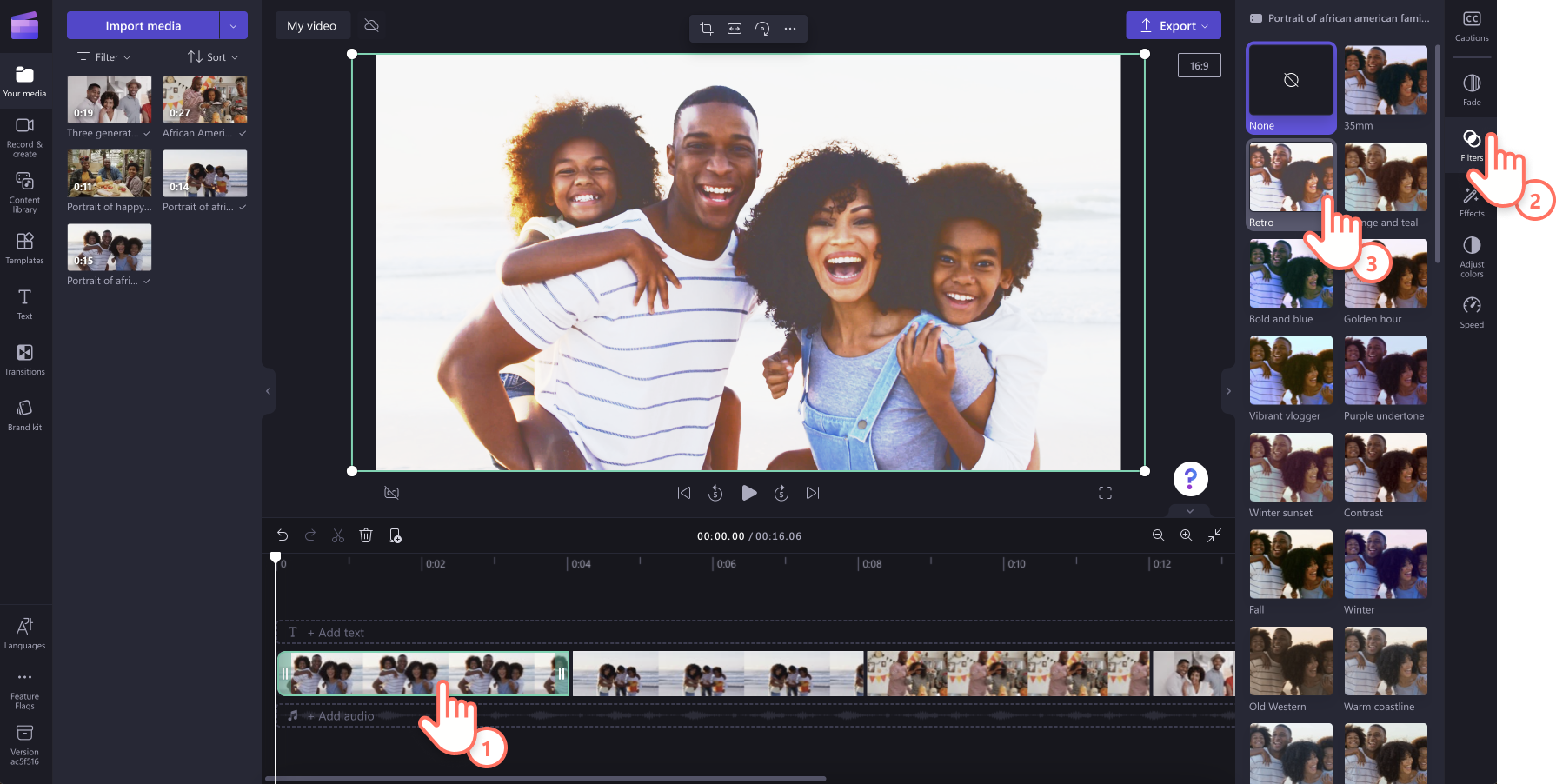
Task: Click the timeline ruler at 0:06
Action: [726, 564]
